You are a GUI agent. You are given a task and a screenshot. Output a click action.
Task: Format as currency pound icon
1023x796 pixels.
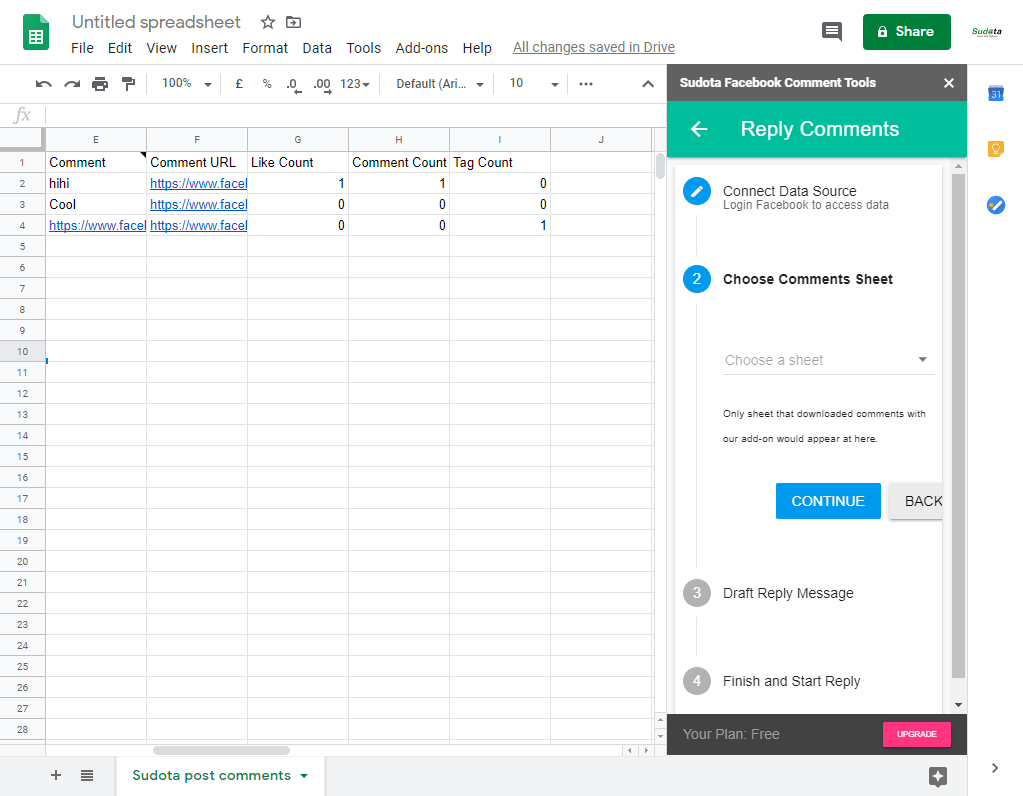coord(239,84)
